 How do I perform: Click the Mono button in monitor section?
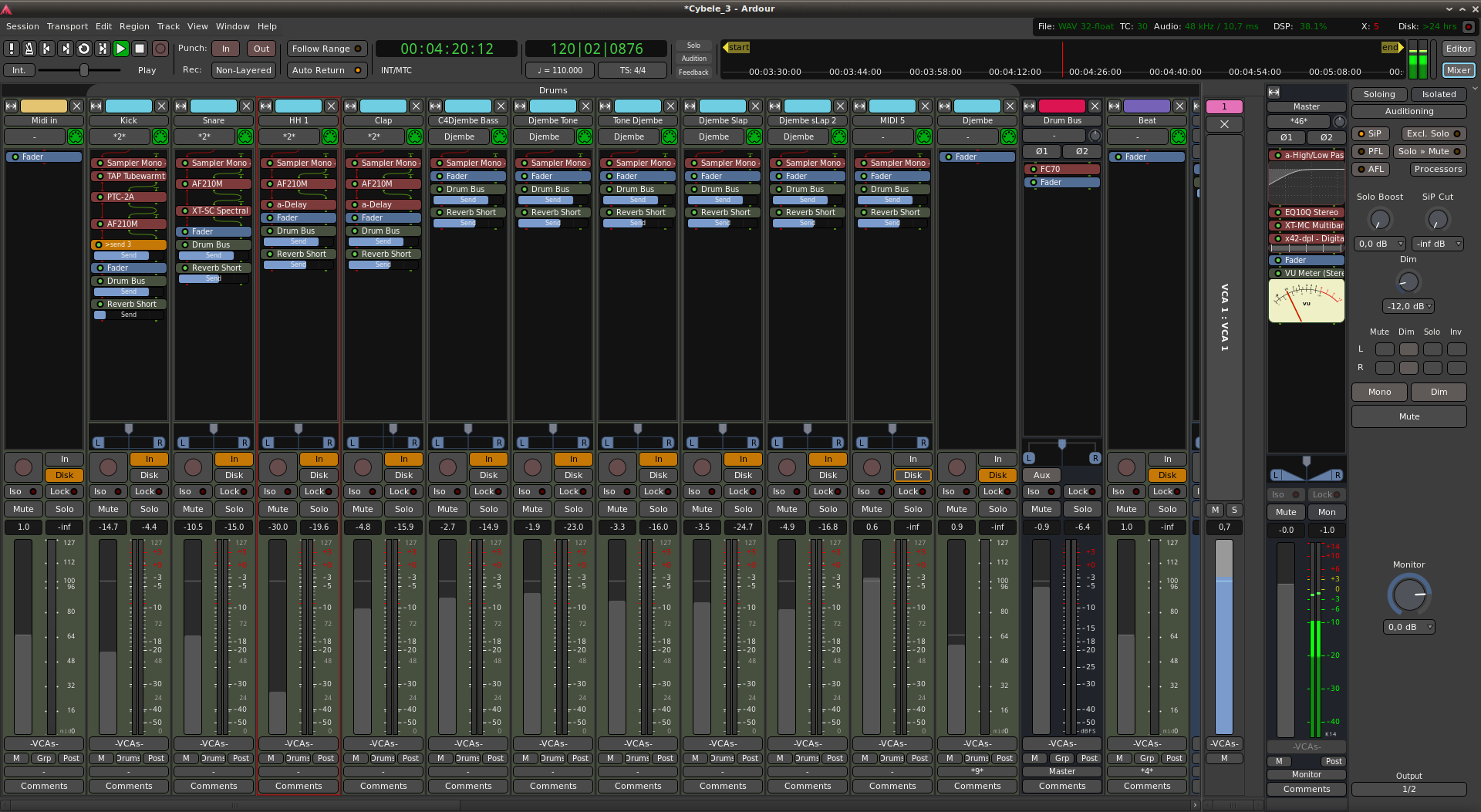click(1379, 392)
